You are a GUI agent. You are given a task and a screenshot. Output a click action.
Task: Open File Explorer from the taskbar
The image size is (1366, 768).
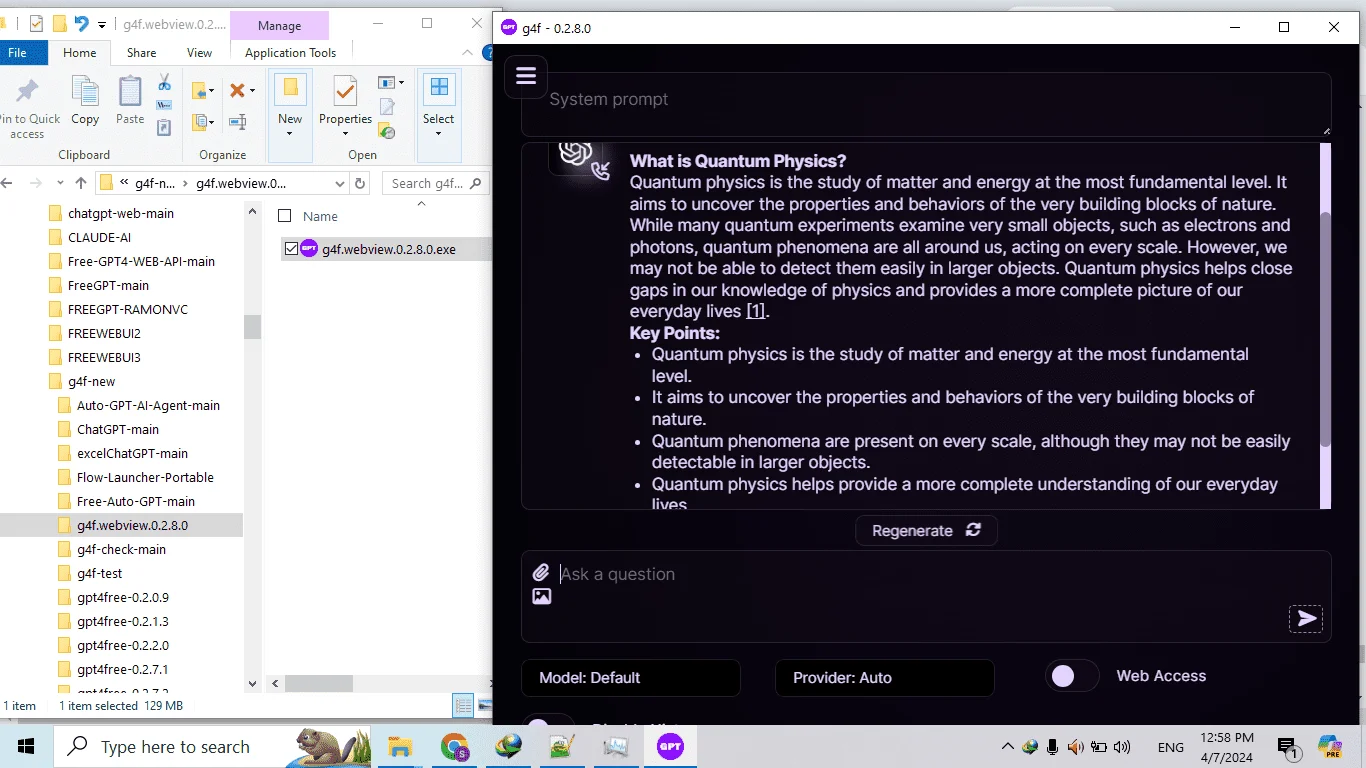[400, 746]
